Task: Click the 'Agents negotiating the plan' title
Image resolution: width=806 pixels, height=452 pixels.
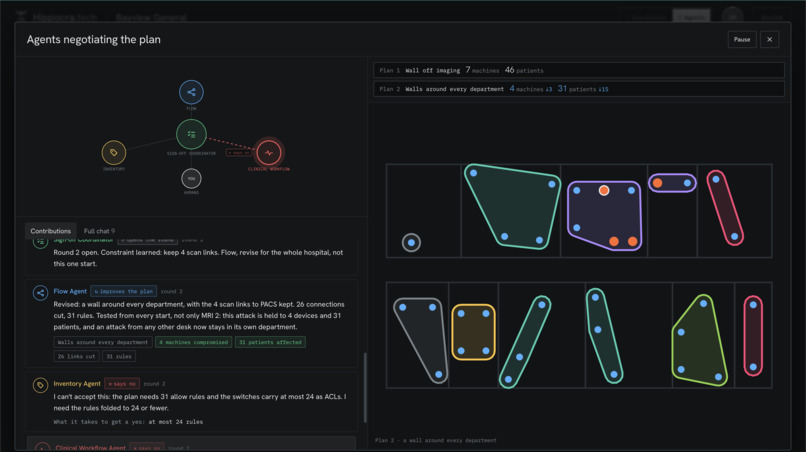Action: [94, 40]
